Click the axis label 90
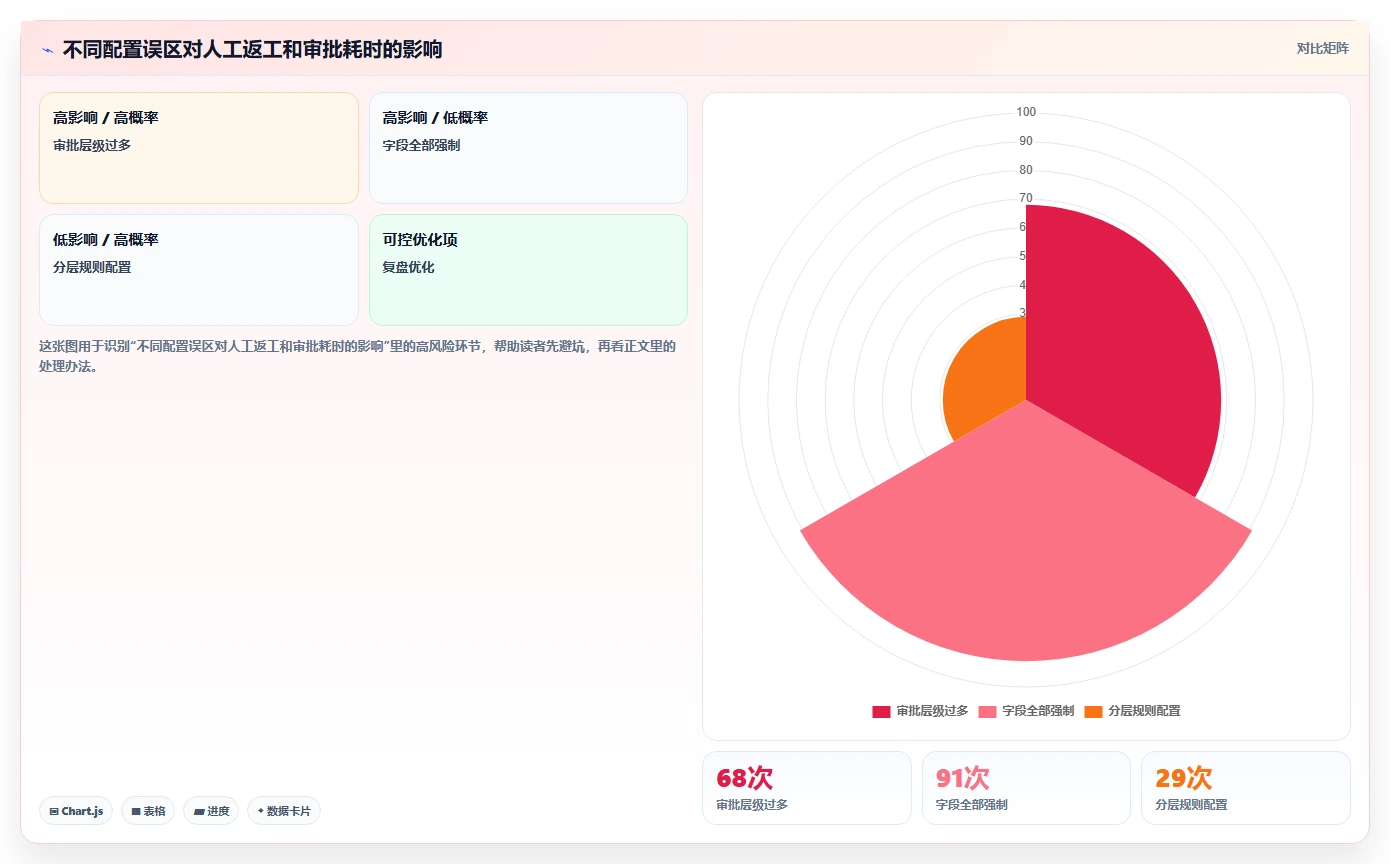The width and height of the screenshot is (1390, 864). (x=1026, y=141)
